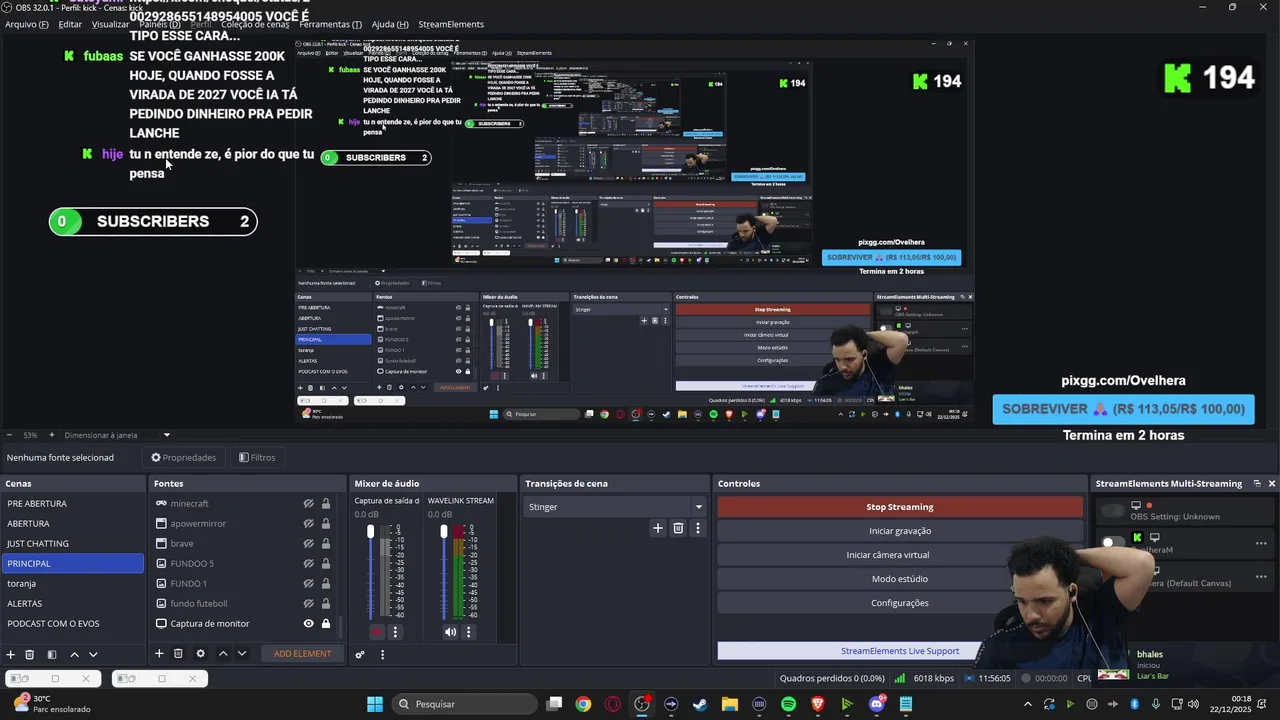Viewport: 1280px width, 720px height.
Task: Open File Explorer from the taskbar
Action: (730, 704)
